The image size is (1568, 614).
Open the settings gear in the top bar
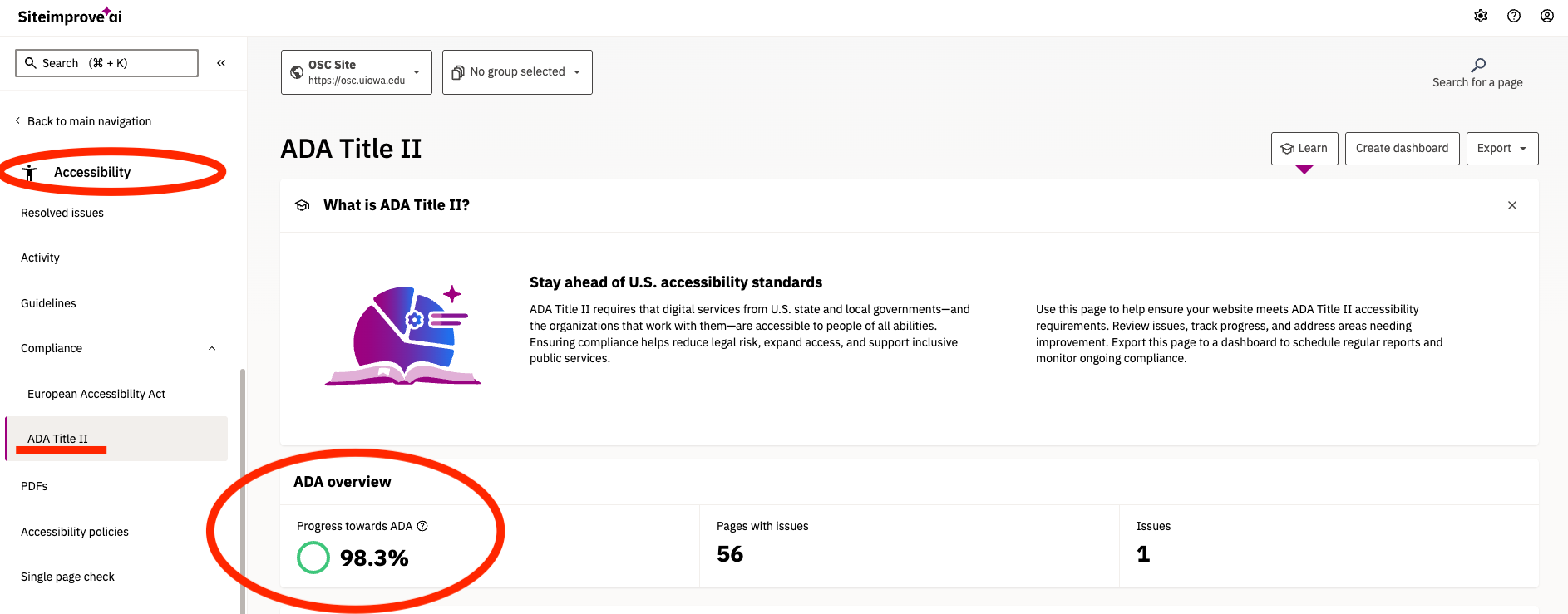1481,16
